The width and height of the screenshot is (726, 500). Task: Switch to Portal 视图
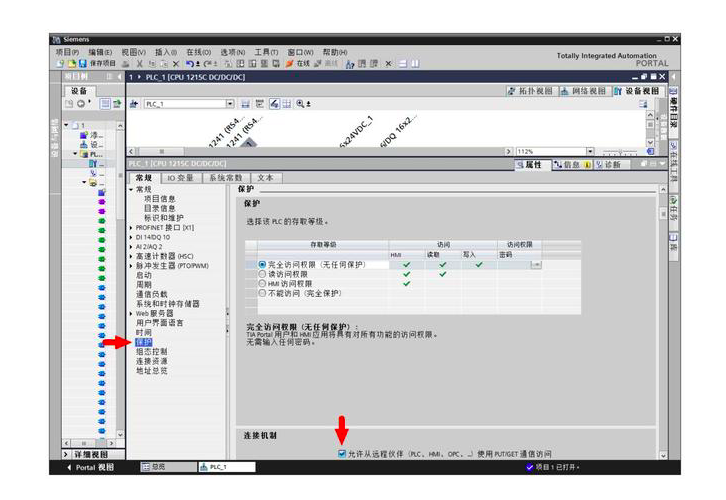point(90,467)
